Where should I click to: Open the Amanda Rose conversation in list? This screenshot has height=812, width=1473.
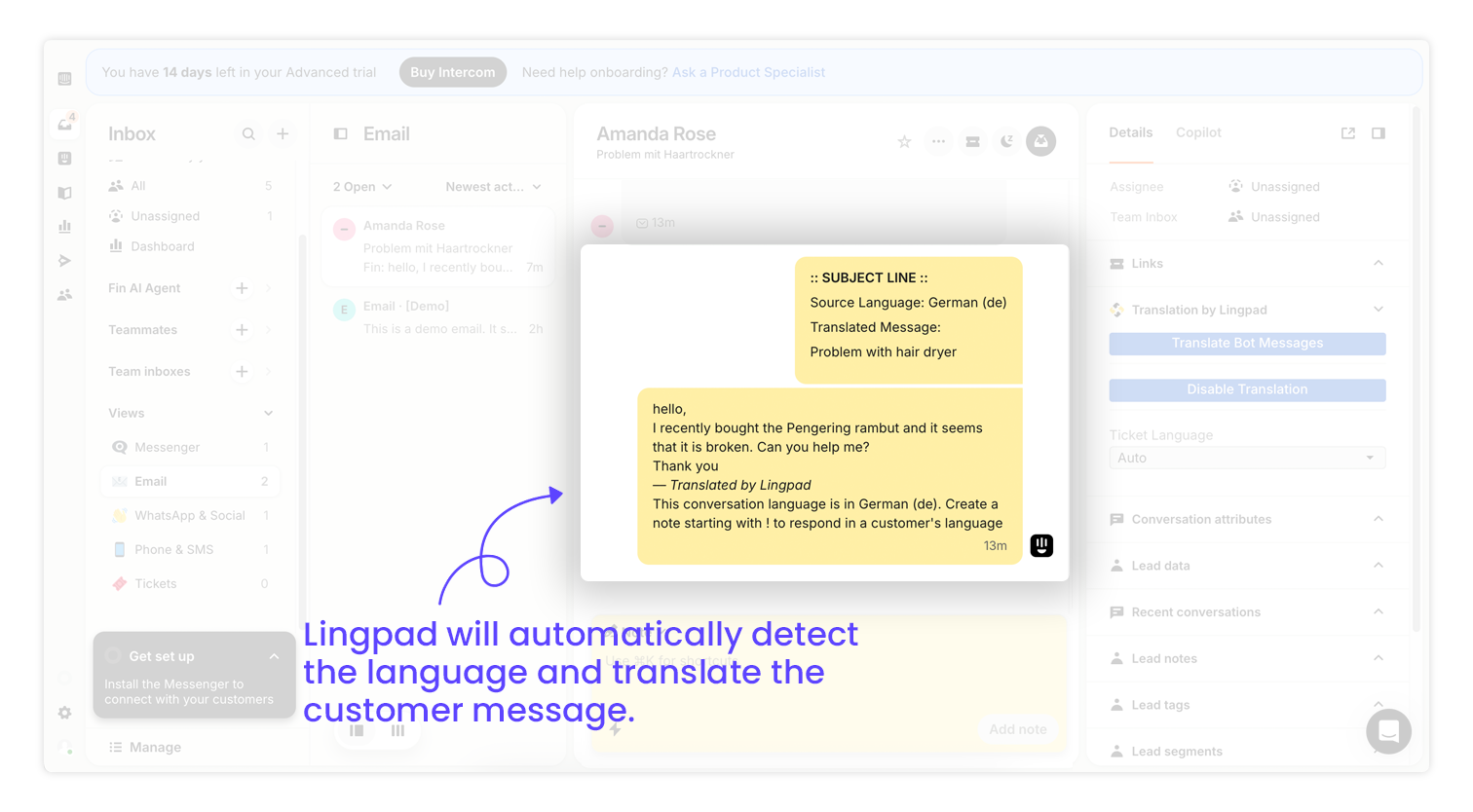438,246
